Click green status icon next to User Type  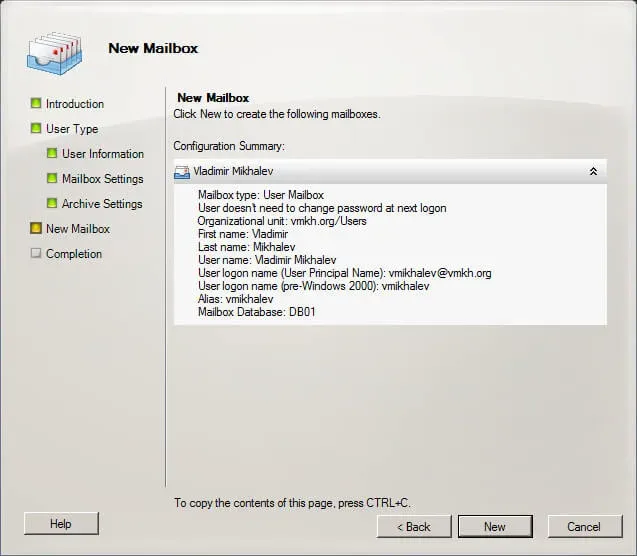[x=36, y=128]
